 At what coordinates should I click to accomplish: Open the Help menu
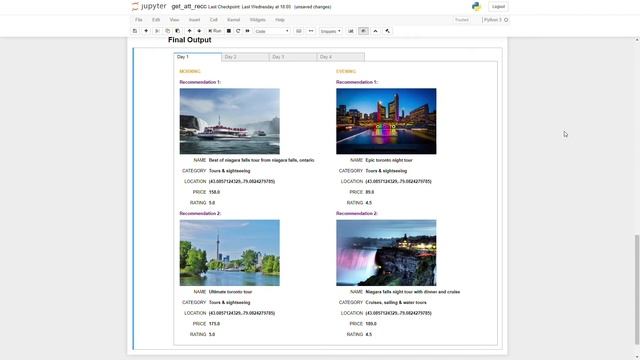pyautogui.click(x=280, y=20)
